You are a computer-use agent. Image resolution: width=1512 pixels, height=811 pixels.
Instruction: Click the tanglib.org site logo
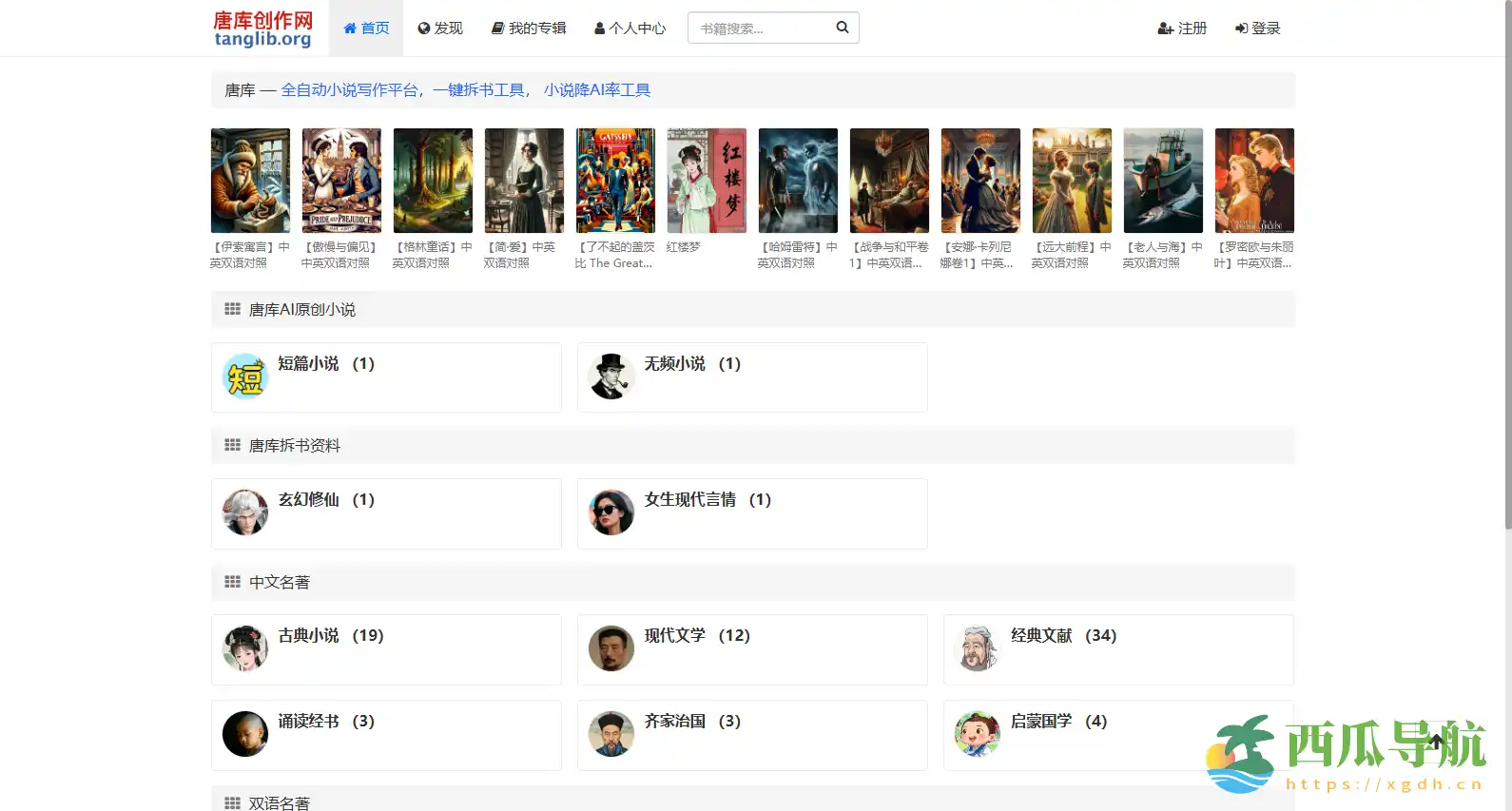262,29
